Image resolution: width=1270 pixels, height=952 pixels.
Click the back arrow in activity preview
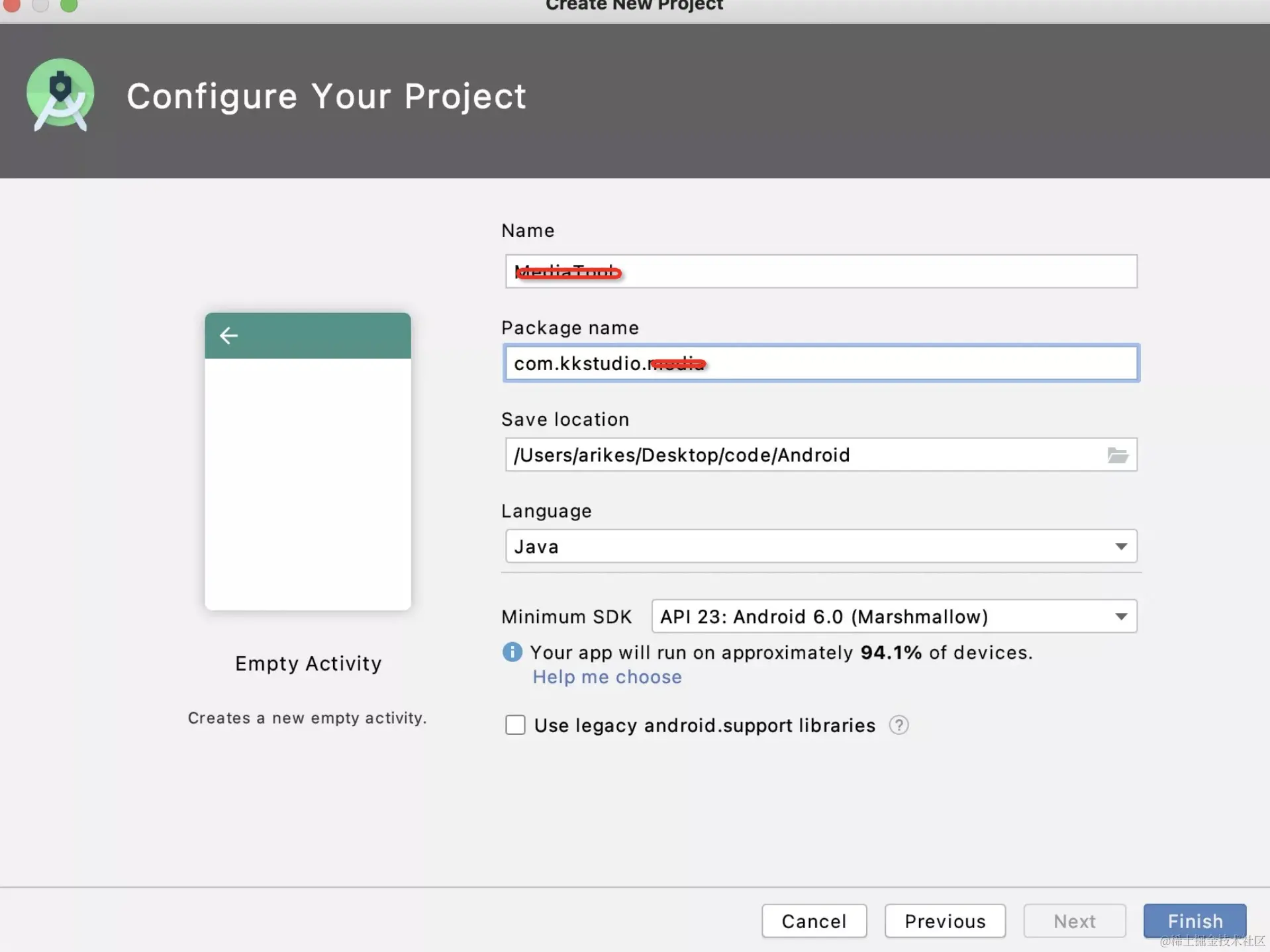(x=228, y=336)
